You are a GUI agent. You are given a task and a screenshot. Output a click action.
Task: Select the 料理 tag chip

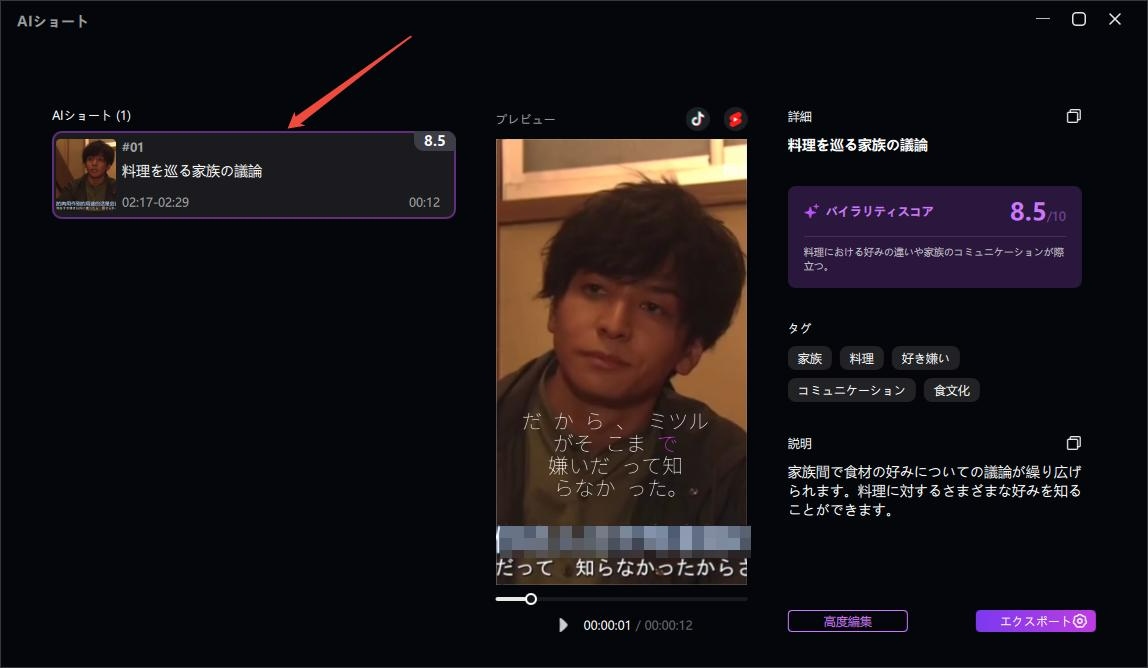pos(861,358)
